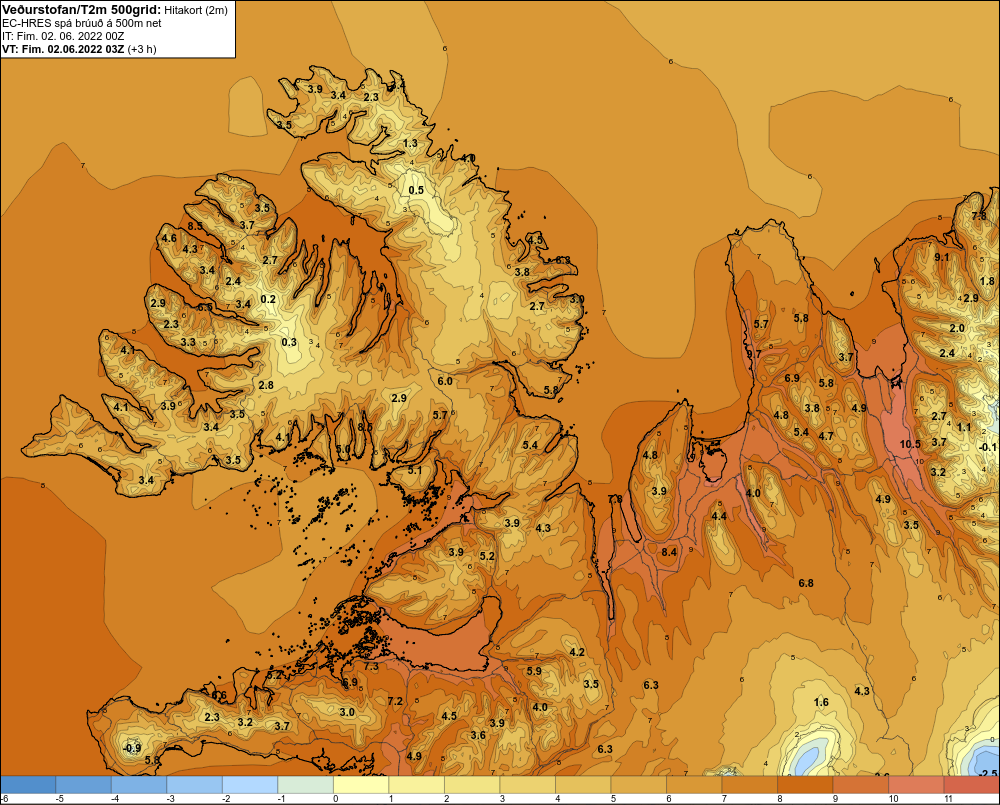Select the 7.3 temperature label
1000x805 pixels.
tap(371, 666)
